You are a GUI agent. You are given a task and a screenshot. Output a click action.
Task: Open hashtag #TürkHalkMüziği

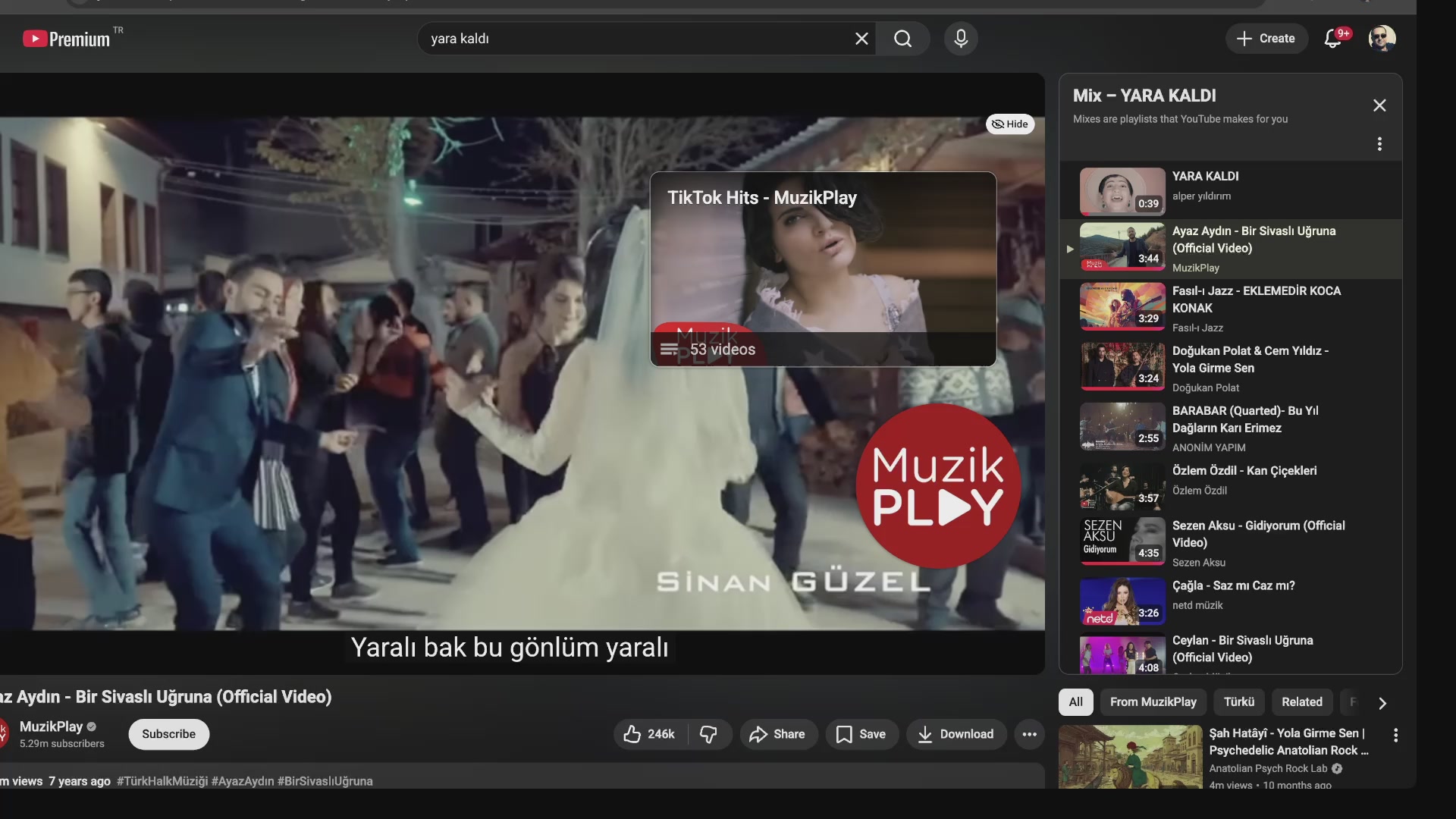[x=162, y=781]
